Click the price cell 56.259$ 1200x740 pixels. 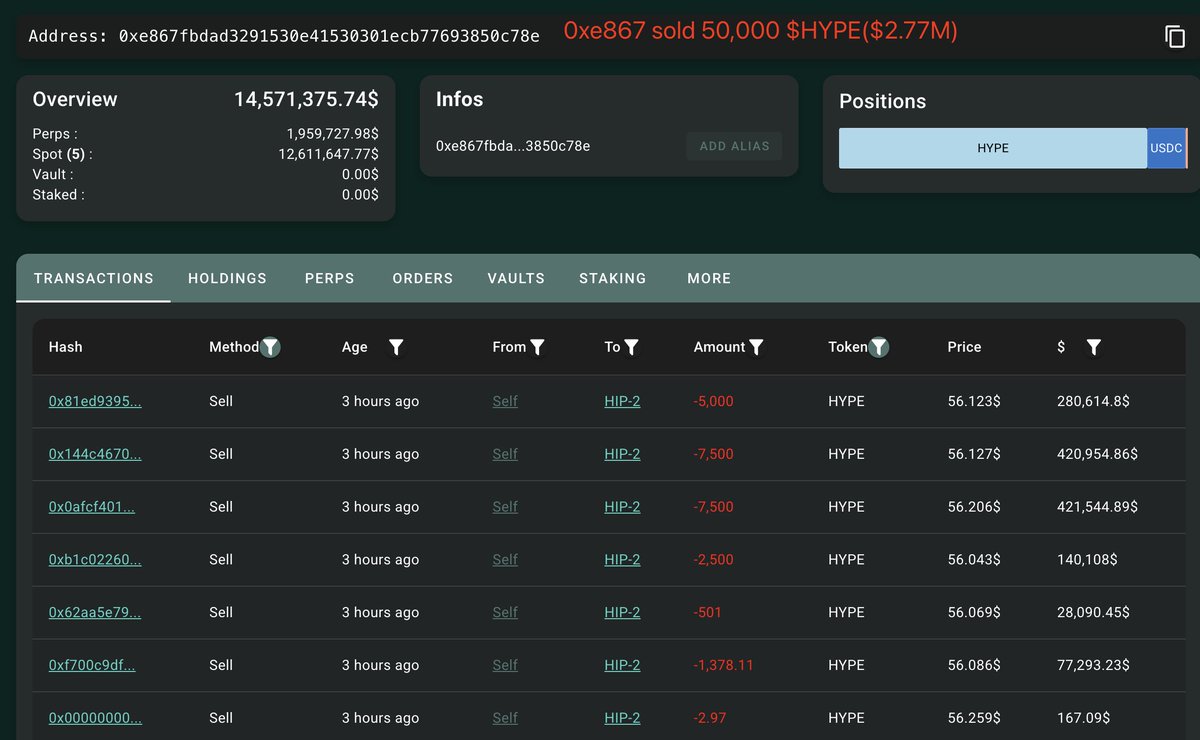point(974,718)
